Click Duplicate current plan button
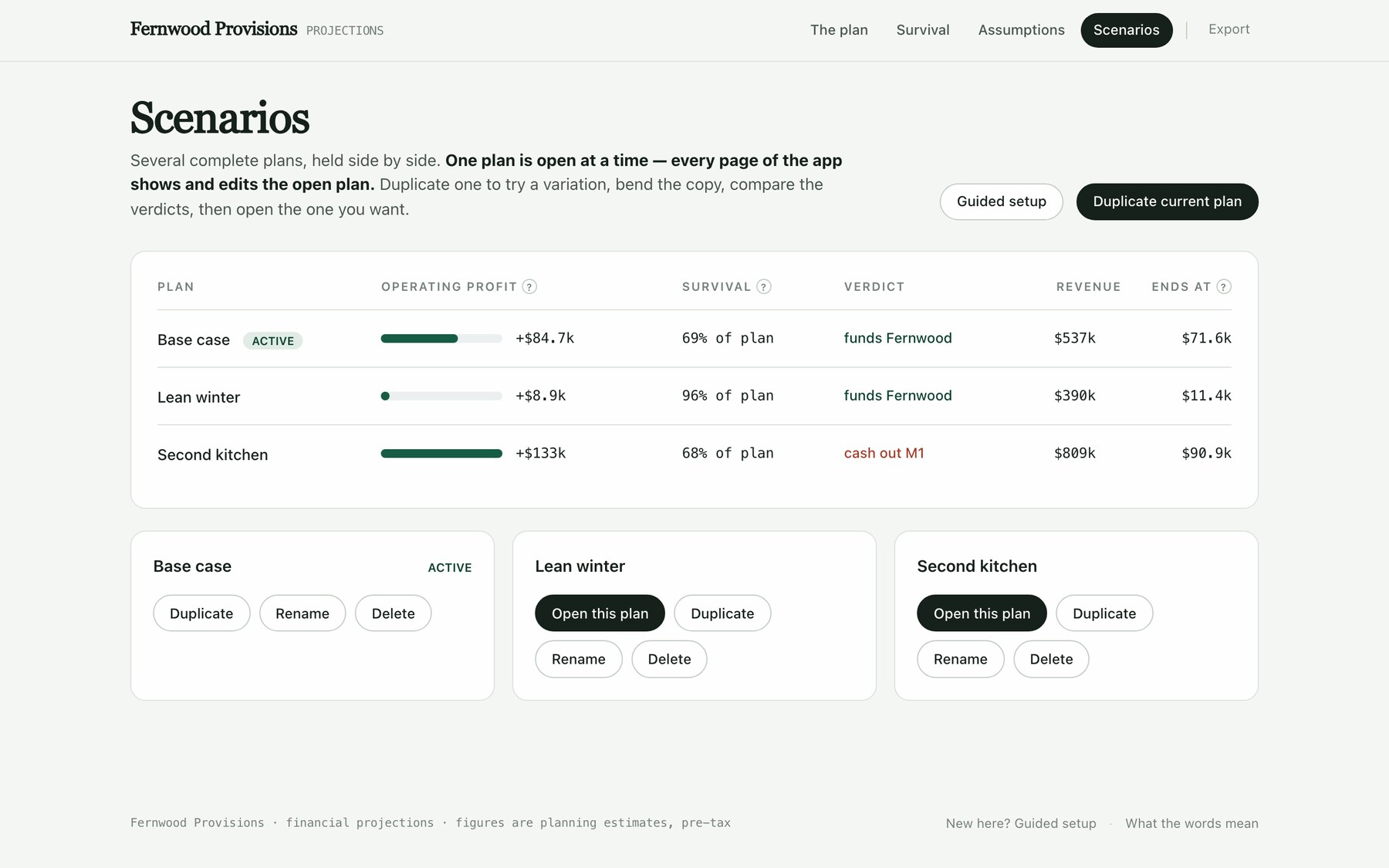 (x=1167, y=201)
